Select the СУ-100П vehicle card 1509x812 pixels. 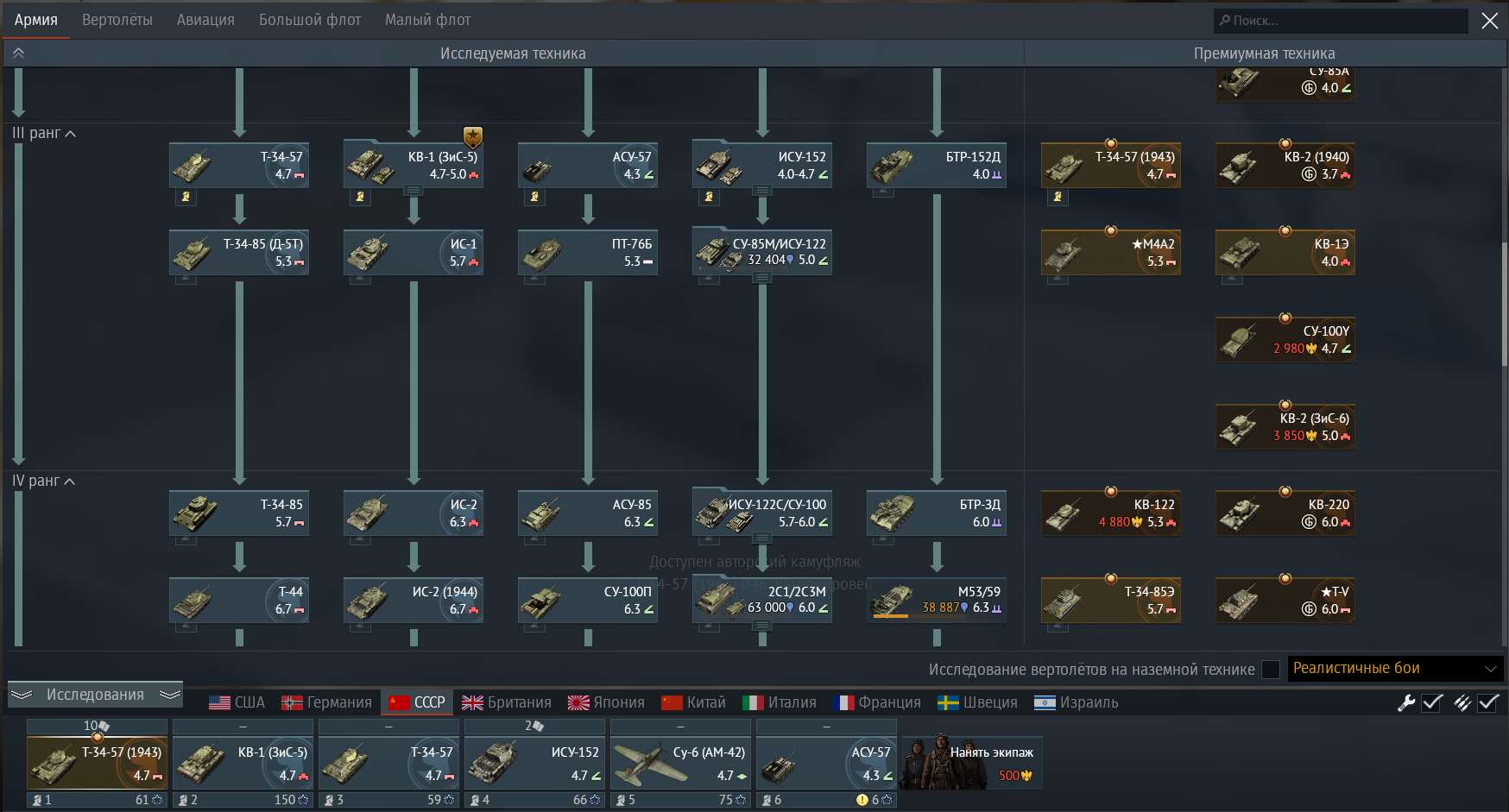click(x=588, y=600)
